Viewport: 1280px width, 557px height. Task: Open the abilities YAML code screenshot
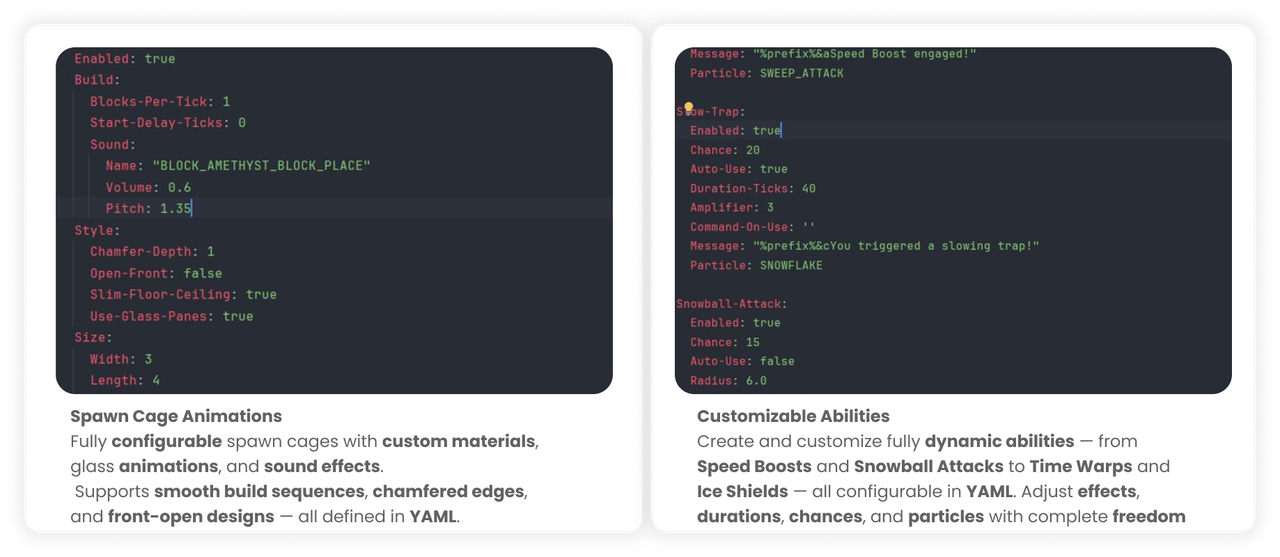pos(953,220)
